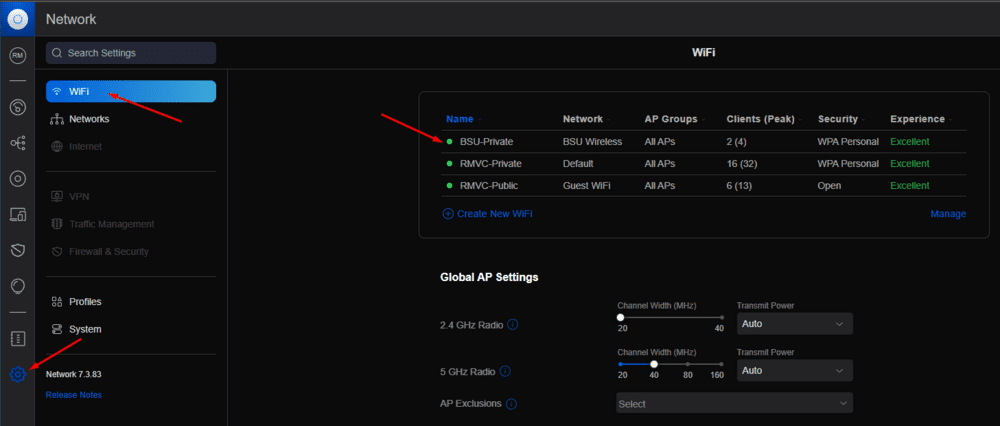Open the Release Notes link
The width and height of the screenshot is (1000, 426).
tap(74, 395)
